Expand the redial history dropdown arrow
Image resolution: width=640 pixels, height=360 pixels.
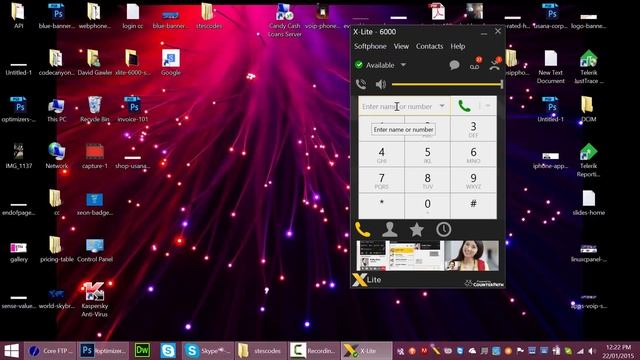pyautogui.click(x=442, y=106)
